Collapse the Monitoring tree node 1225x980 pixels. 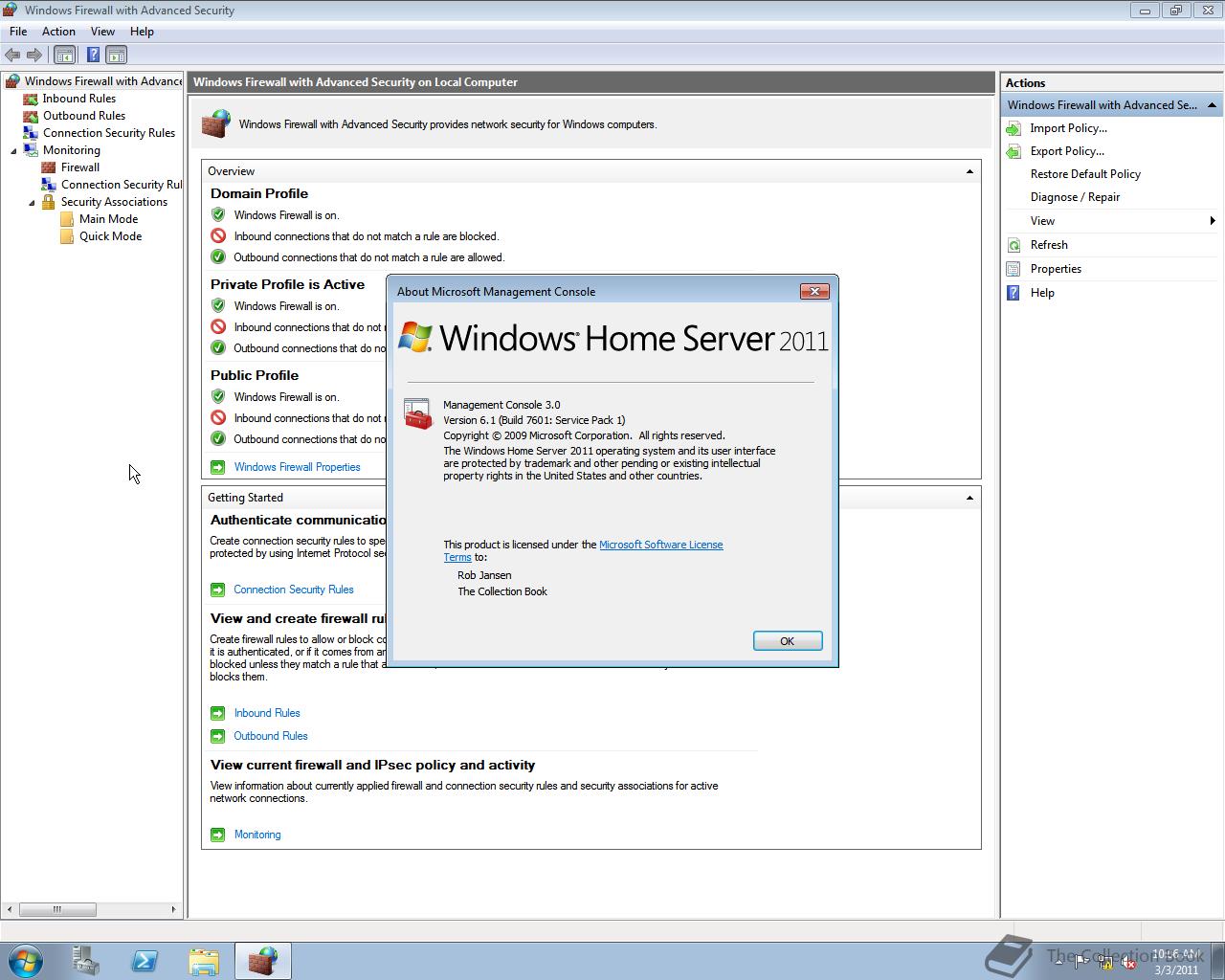[x=13, y=150]
